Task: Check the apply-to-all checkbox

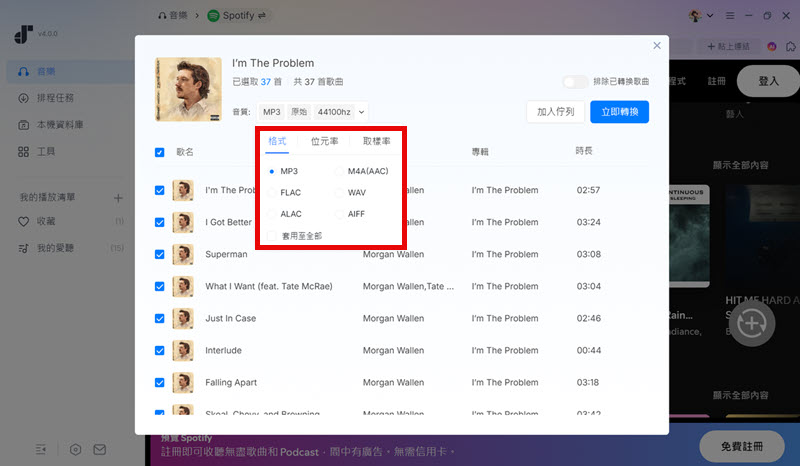Action: (272, 236)
